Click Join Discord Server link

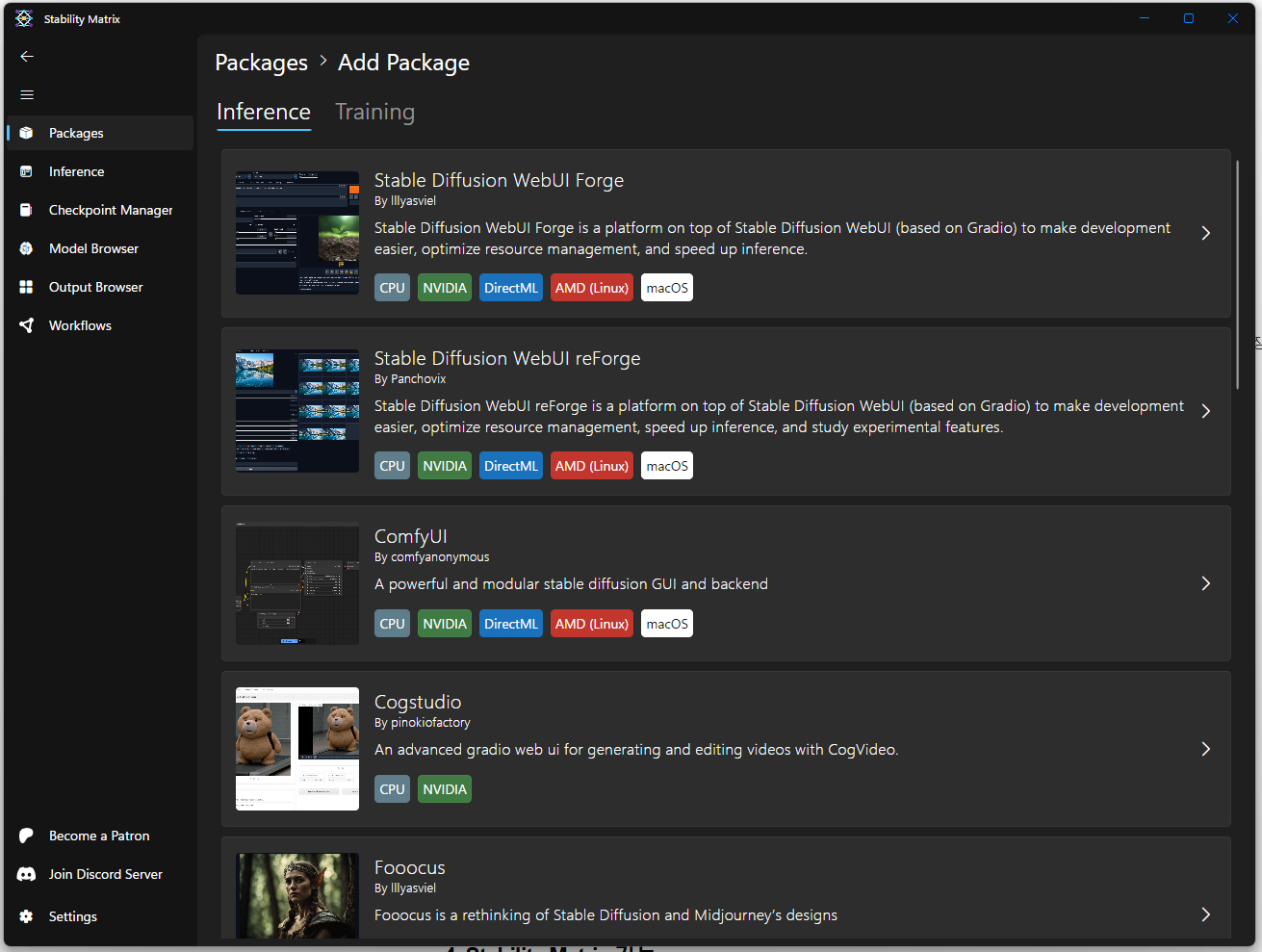click(x=100, y=874)
